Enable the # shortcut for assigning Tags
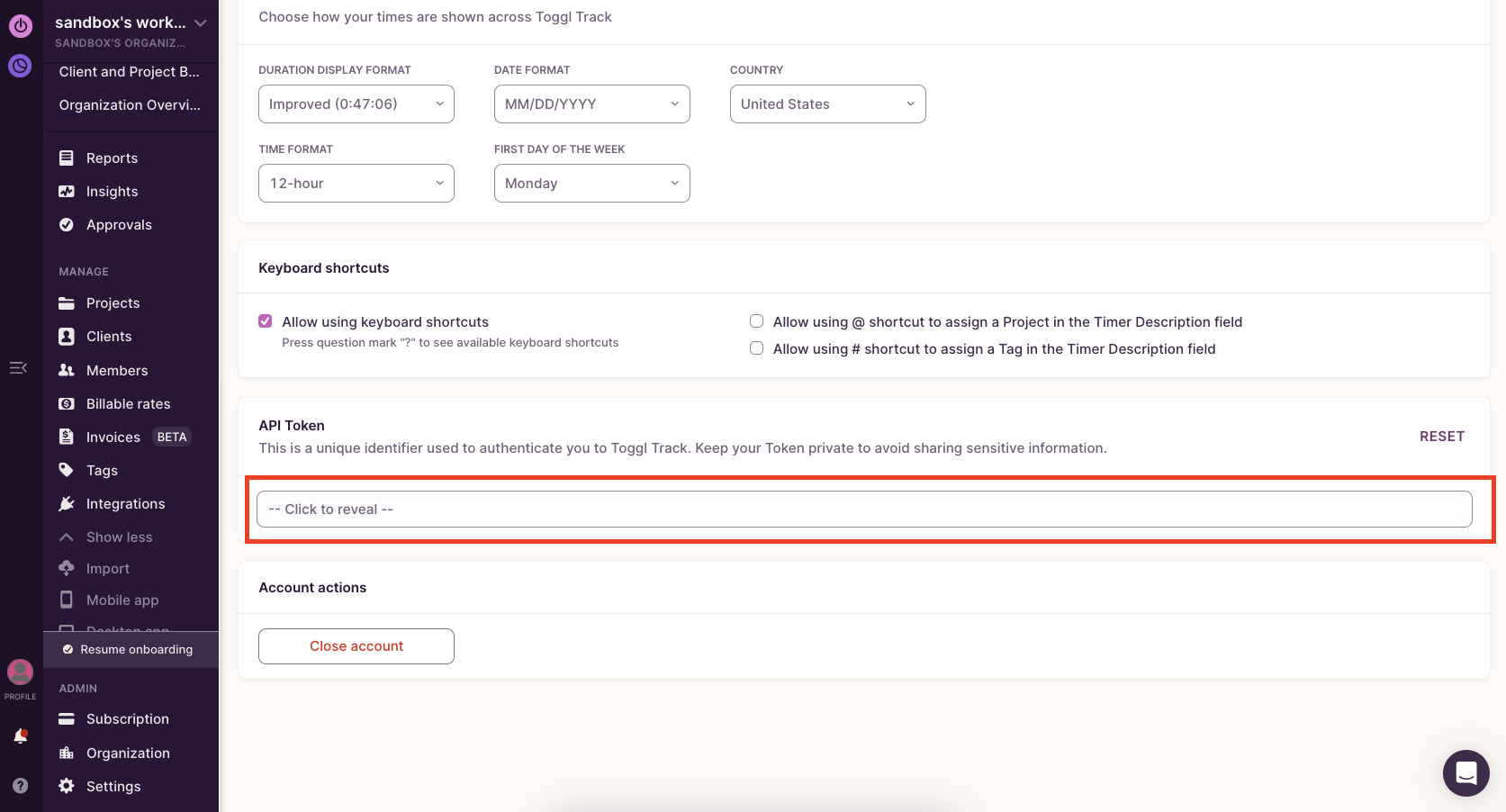 tap(756, 347)
